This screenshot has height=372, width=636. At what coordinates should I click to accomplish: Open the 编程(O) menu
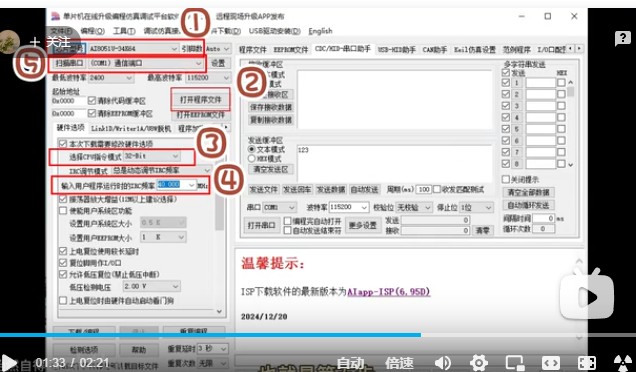[x=92, y=31]
